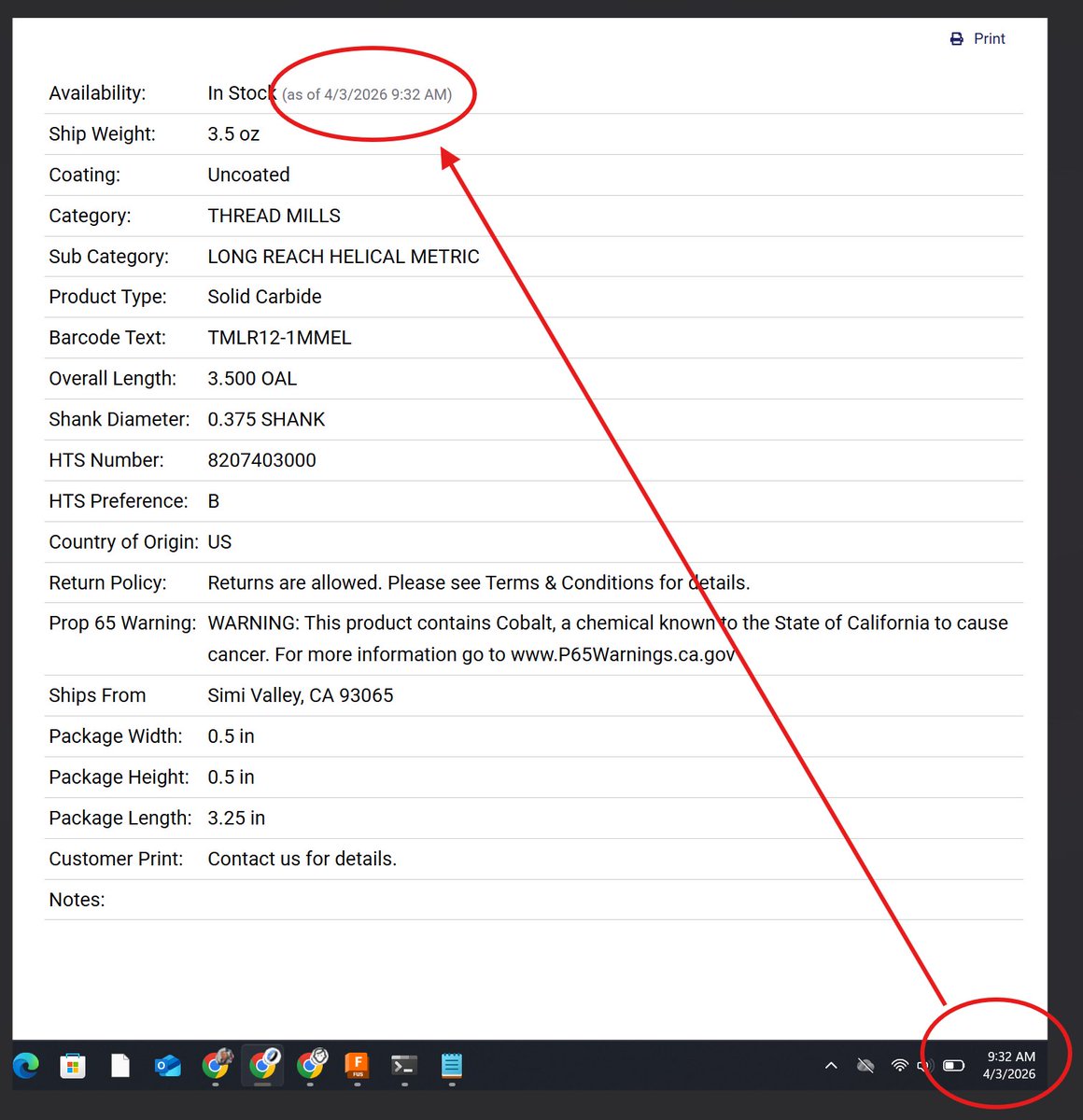Image resolution: width=1083 pixels, height=1120 pixels.
Task: Open the Terminal taskbar icon
Action: point(404,1065)
